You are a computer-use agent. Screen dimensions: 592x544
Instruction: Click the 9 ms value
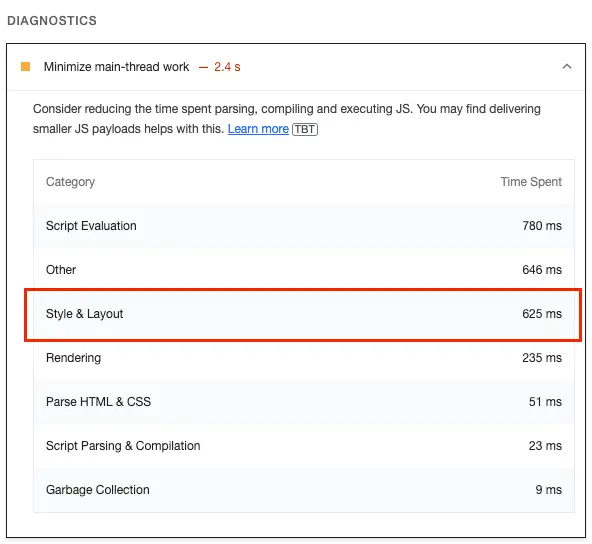tap(549, 490)
